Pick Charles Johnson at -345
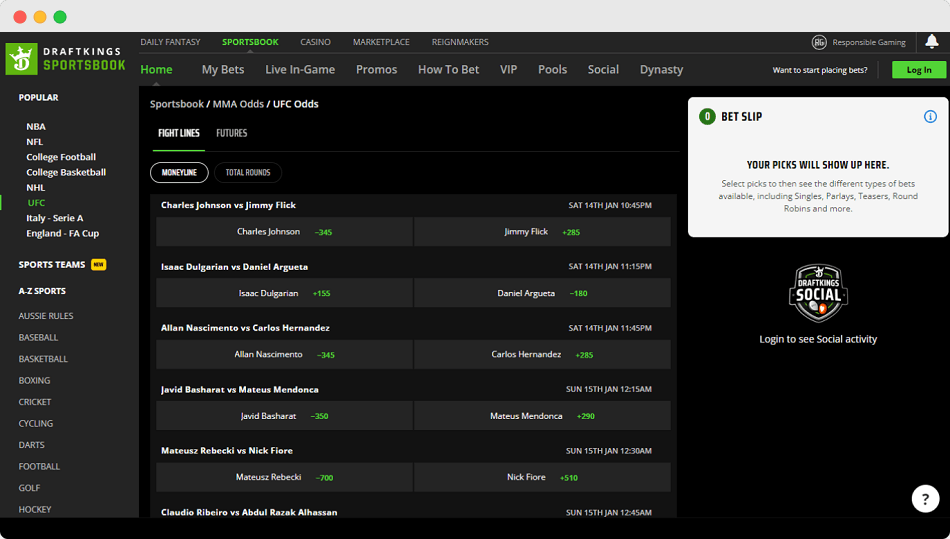The width and height of the screenshot is (950, 539). coord(284,231)
